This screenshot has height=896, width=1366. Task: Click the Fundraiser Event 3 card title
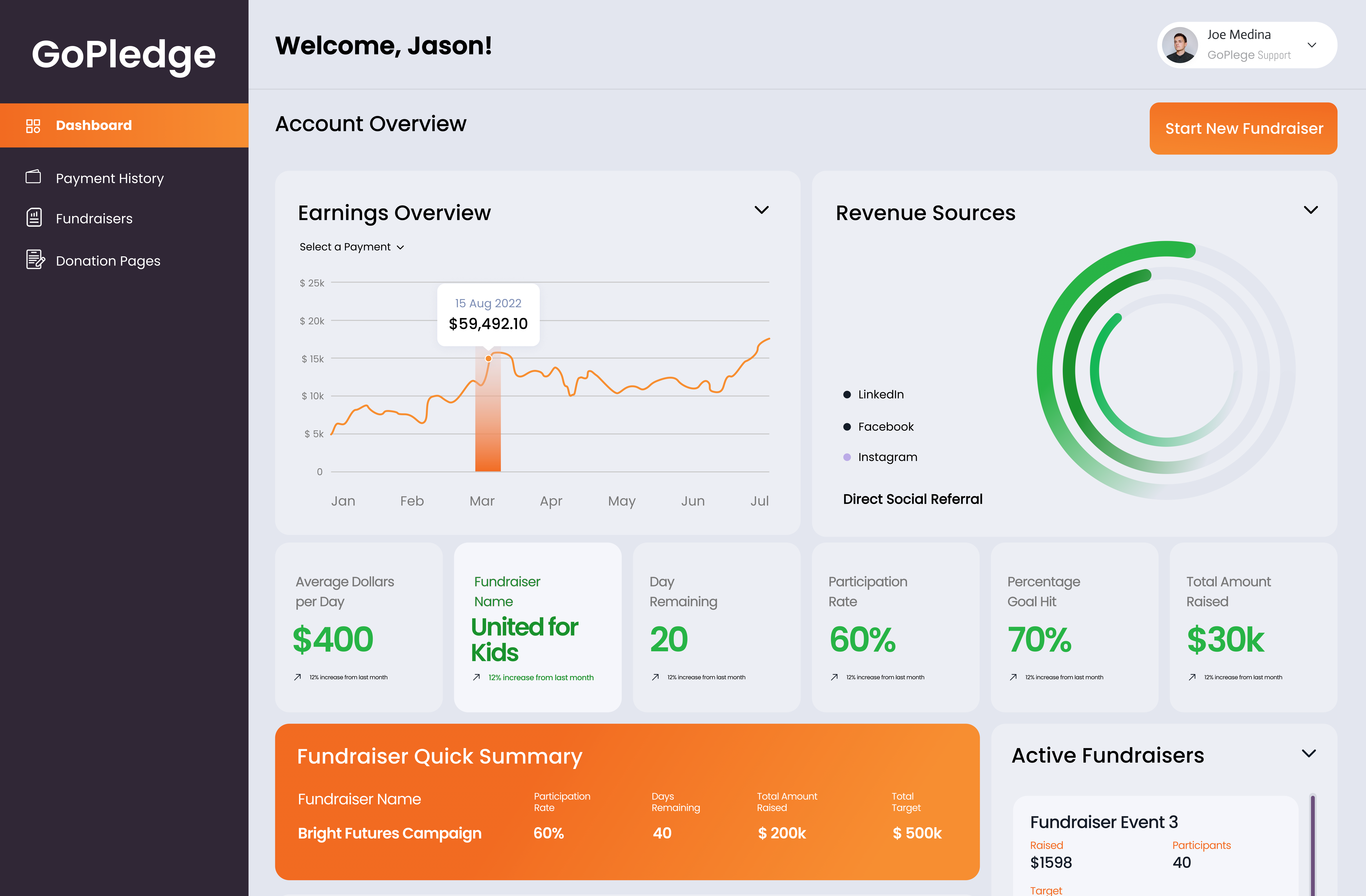pos(1104,822)
